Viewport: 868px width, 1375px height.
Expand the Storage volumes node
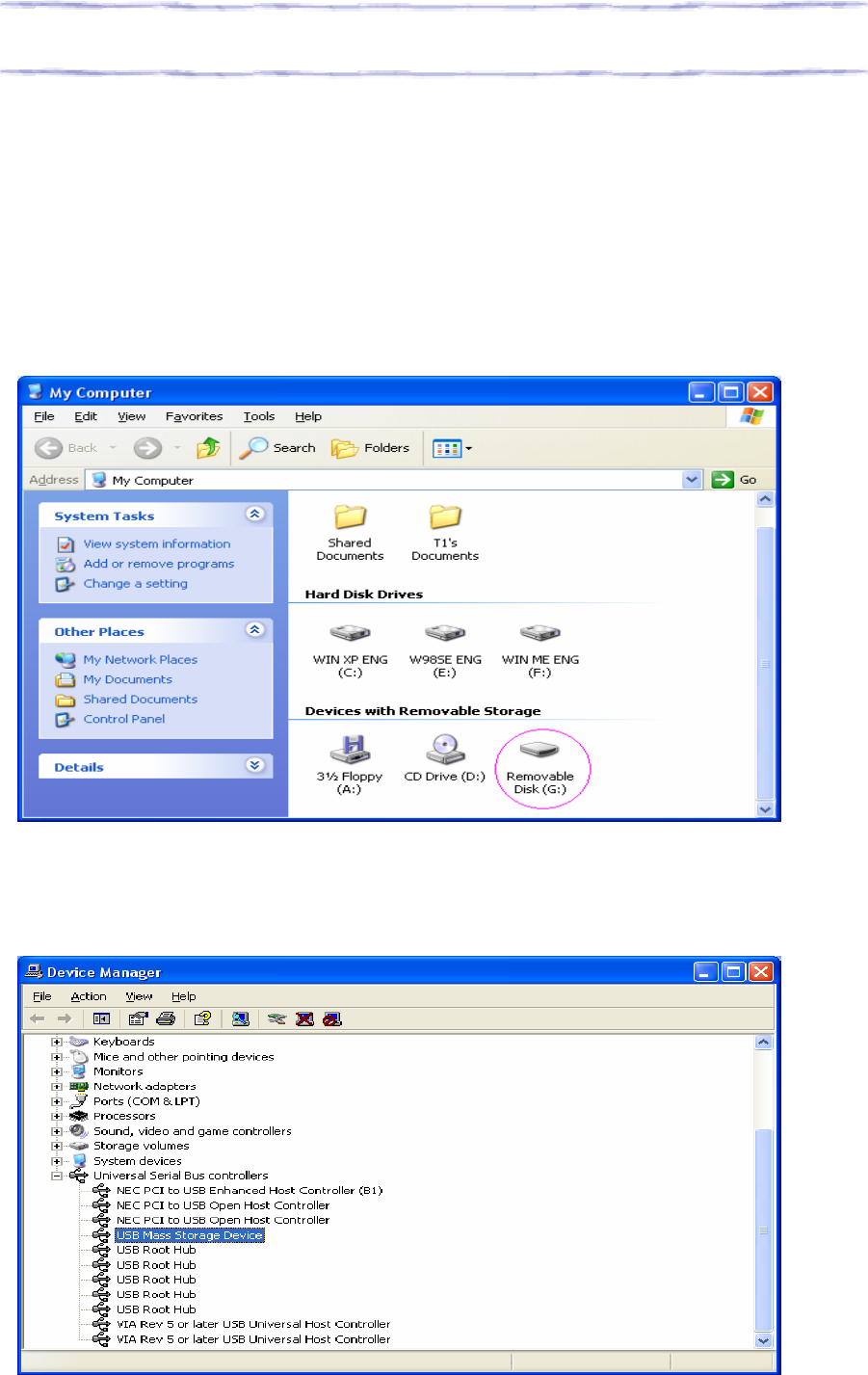pyautogui.click(x=57, y=1146)
